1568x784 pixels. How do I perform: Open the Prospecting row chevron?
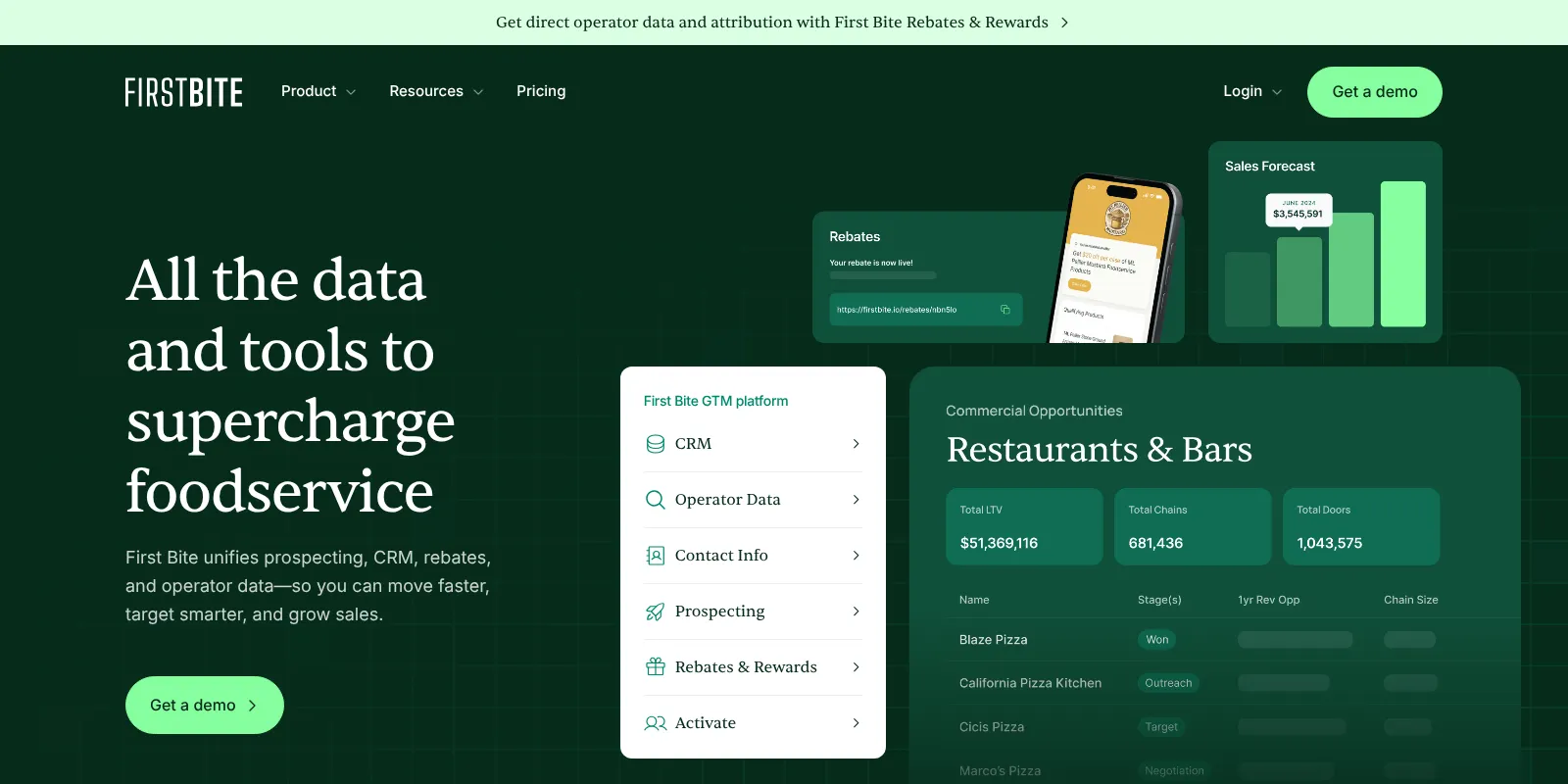tap(856, 612)
